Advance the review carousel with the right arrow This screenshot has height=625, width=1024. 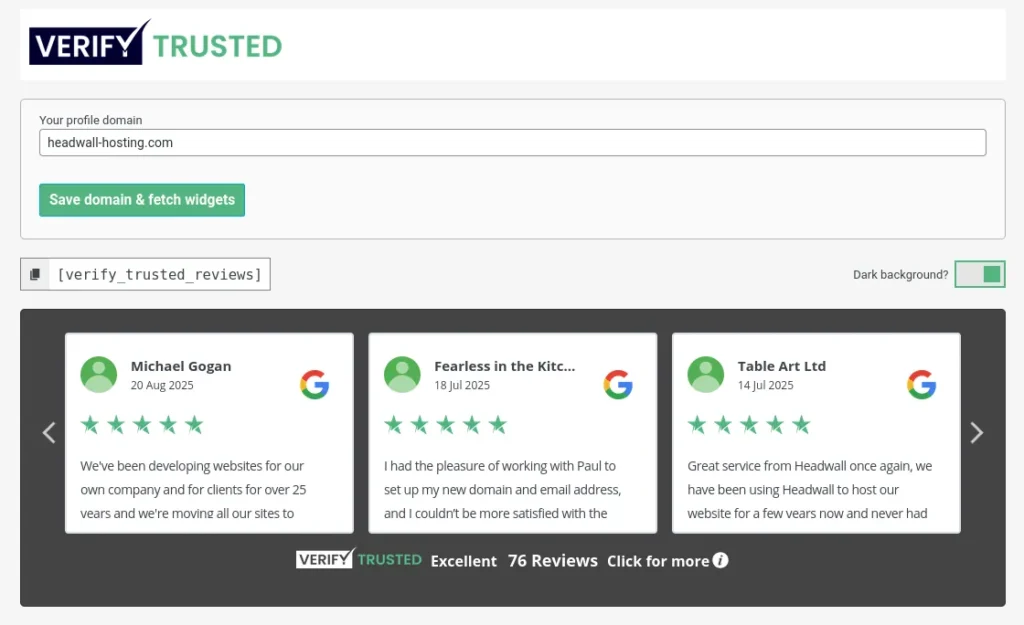pos(976,432)
